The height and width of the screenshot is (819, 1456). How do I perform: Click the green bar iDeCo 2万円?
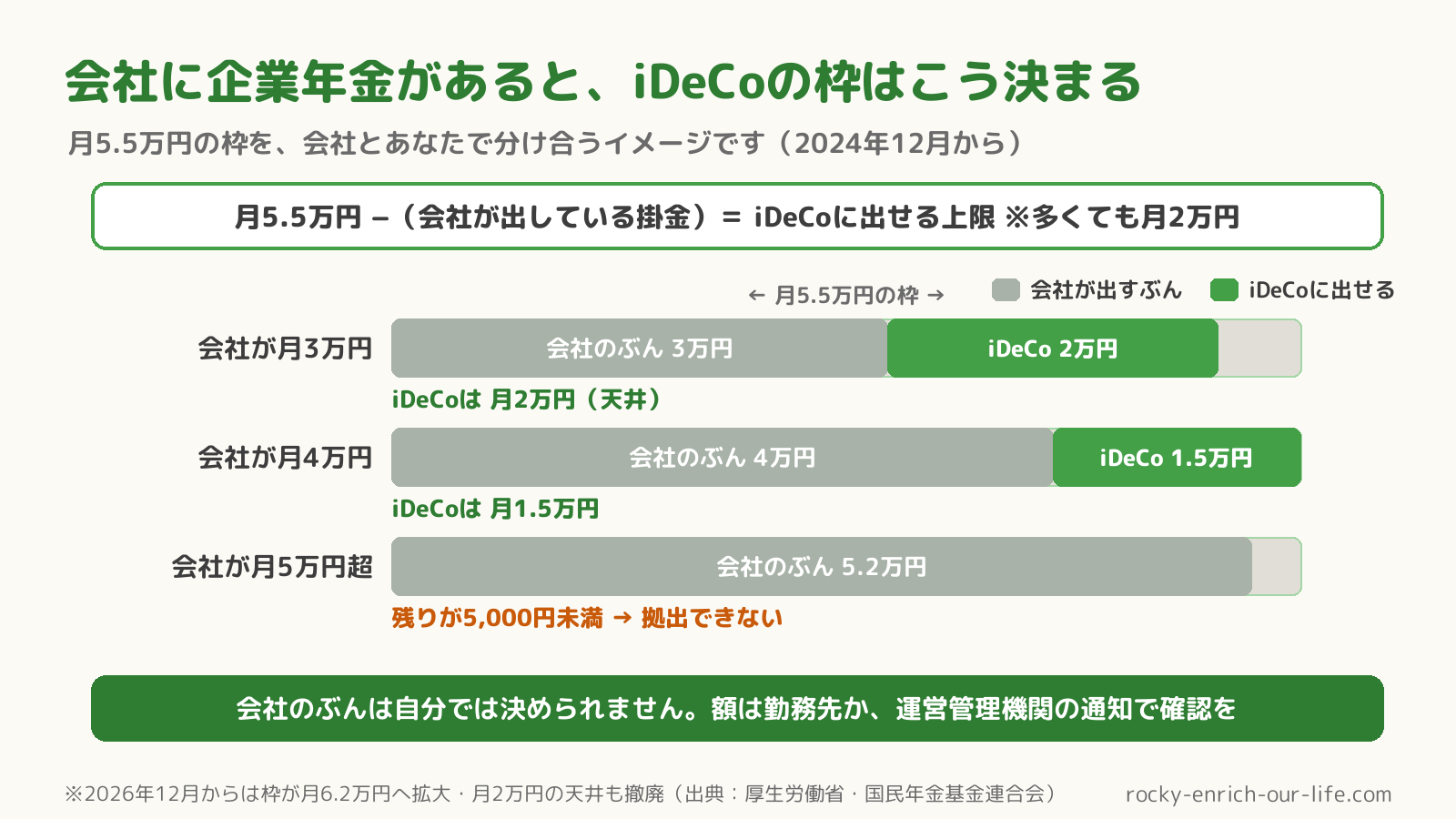pos(1053,349)
